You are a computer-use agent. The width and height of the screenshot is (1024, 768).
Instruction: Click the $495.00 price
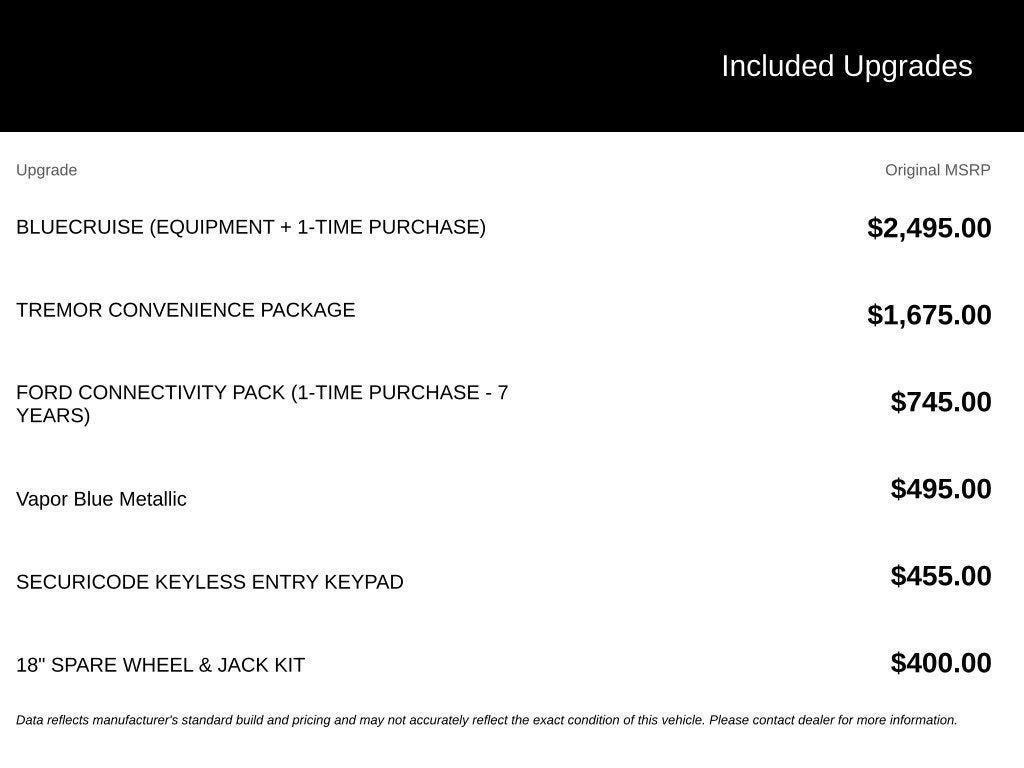tap(940, 488)
